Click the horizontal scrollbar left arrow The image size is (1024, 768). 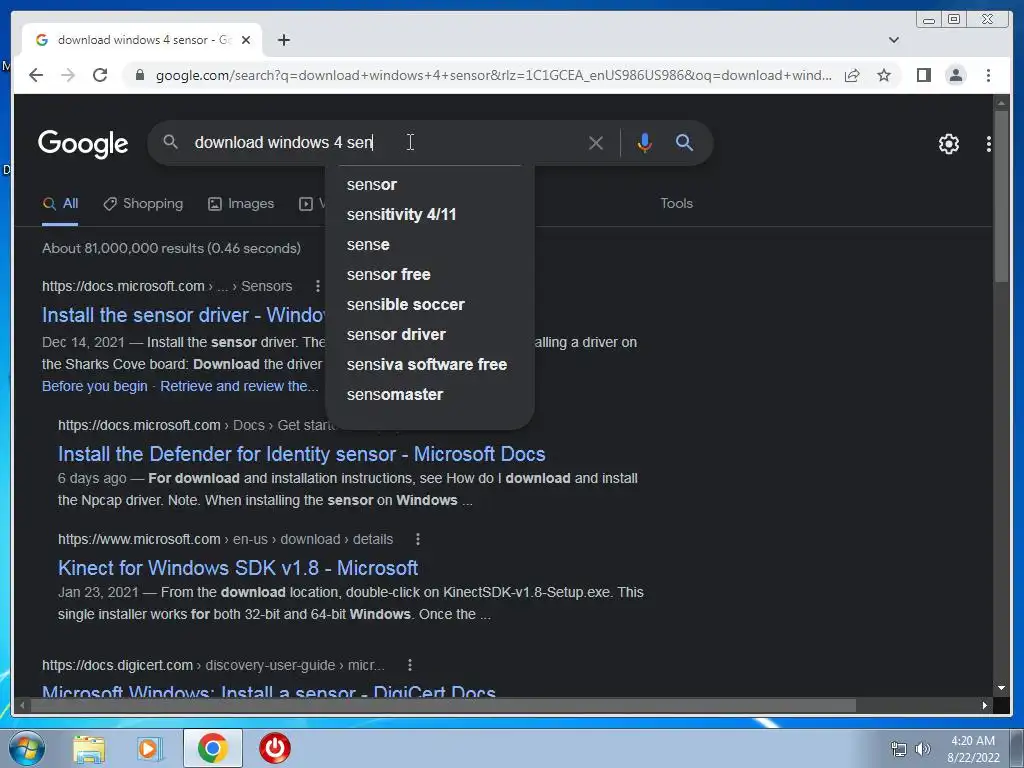coord(23,705)
